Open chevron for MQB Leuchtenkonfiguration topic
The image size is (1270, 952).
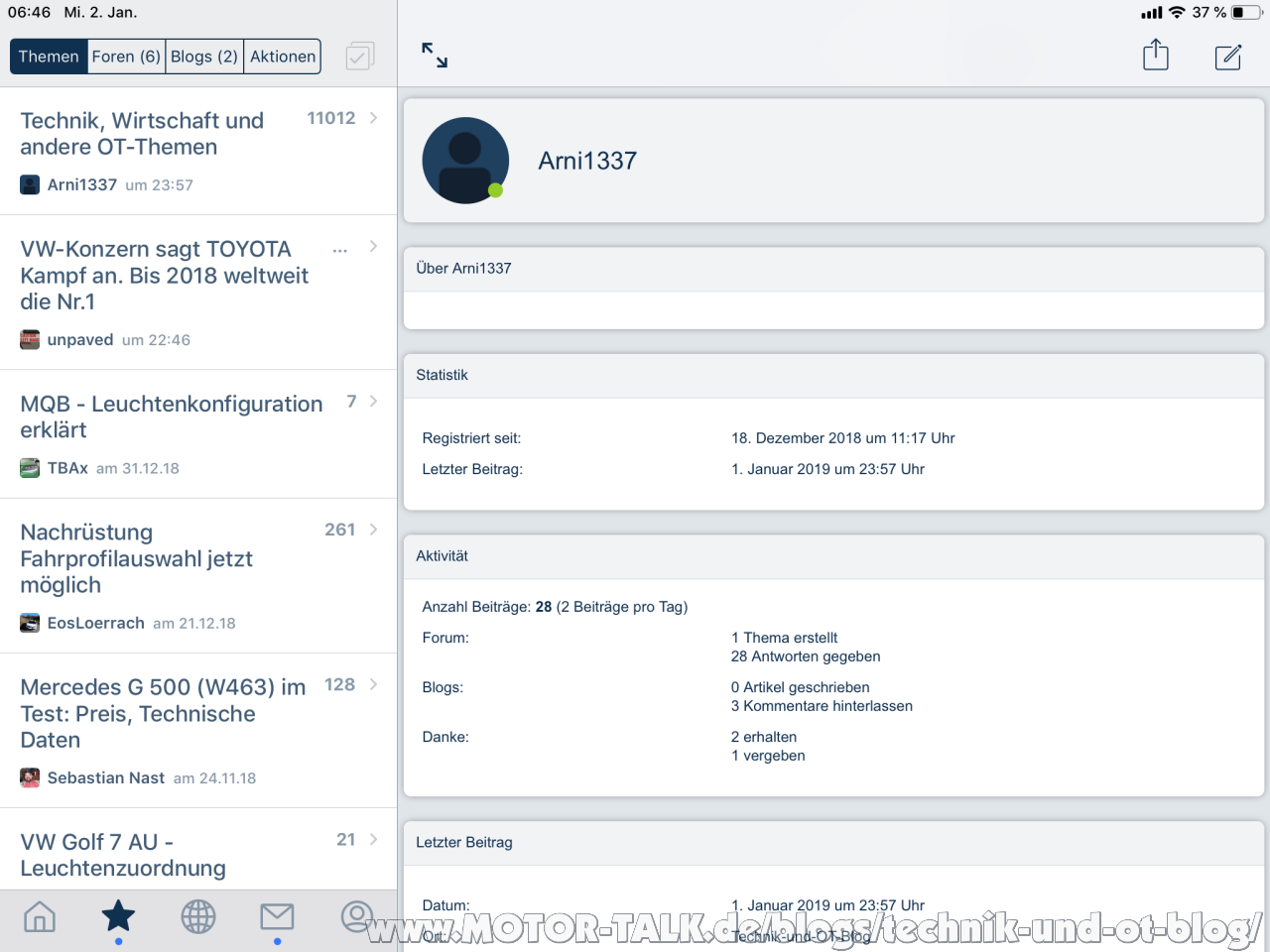tap(373, 402)
